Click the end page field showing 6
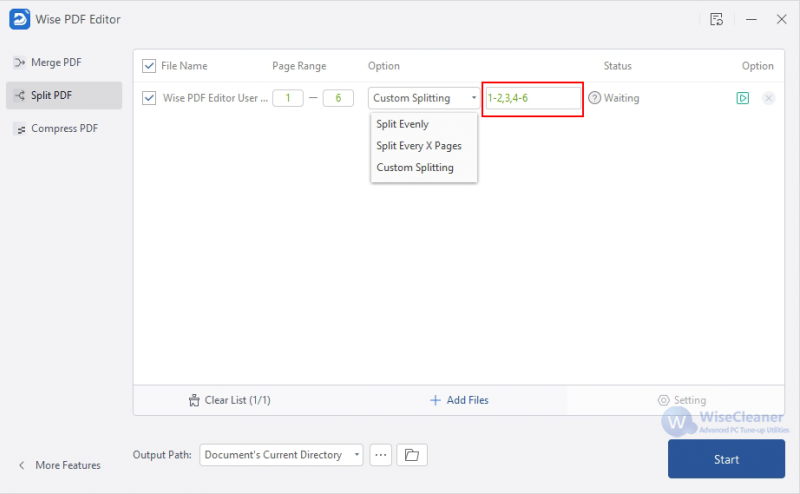This screenshot has height=494, width=800. (338, 98)
